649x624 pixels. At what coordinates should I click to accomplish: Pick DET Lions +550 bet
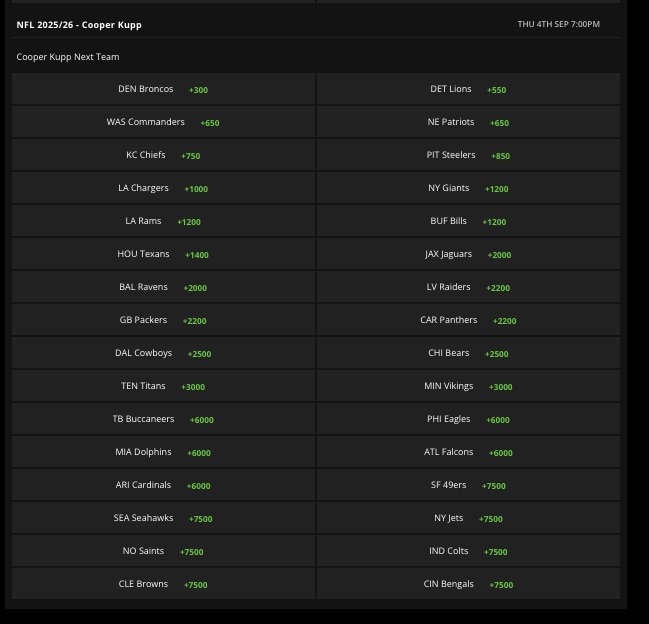click(468, 89)
